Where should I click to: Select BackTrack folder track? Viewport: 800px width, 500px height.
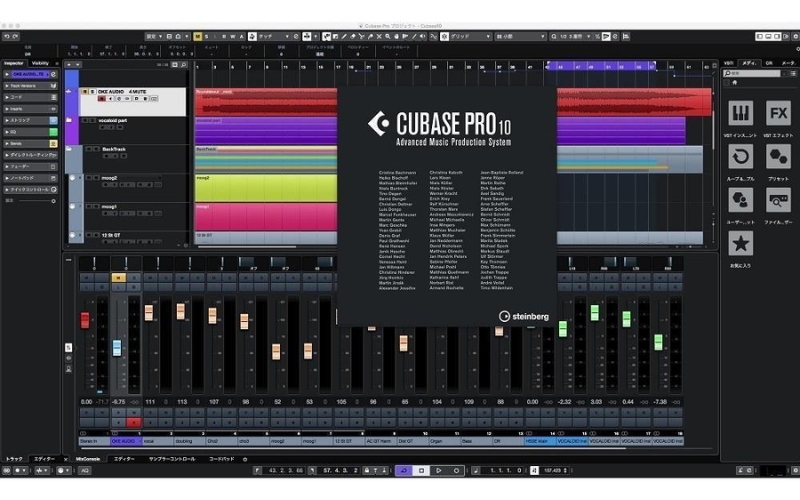[x=114, y=149]
